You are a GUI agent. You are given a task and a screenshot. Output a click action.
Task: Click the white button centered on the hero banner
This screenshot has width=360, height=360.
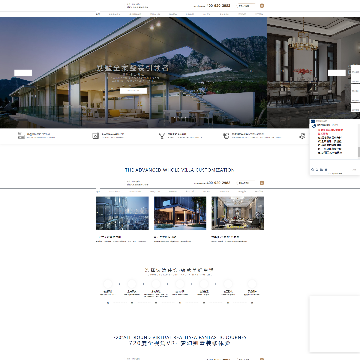pos(133,91)
